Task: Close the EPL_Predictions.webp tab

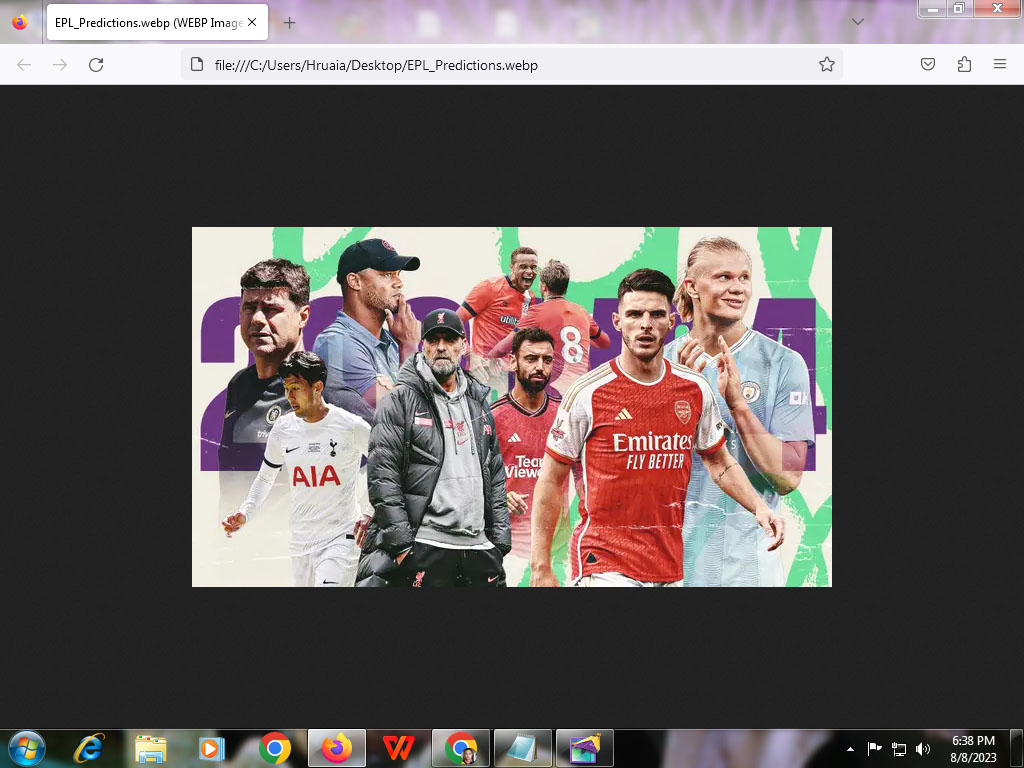Action: point(252,22)
